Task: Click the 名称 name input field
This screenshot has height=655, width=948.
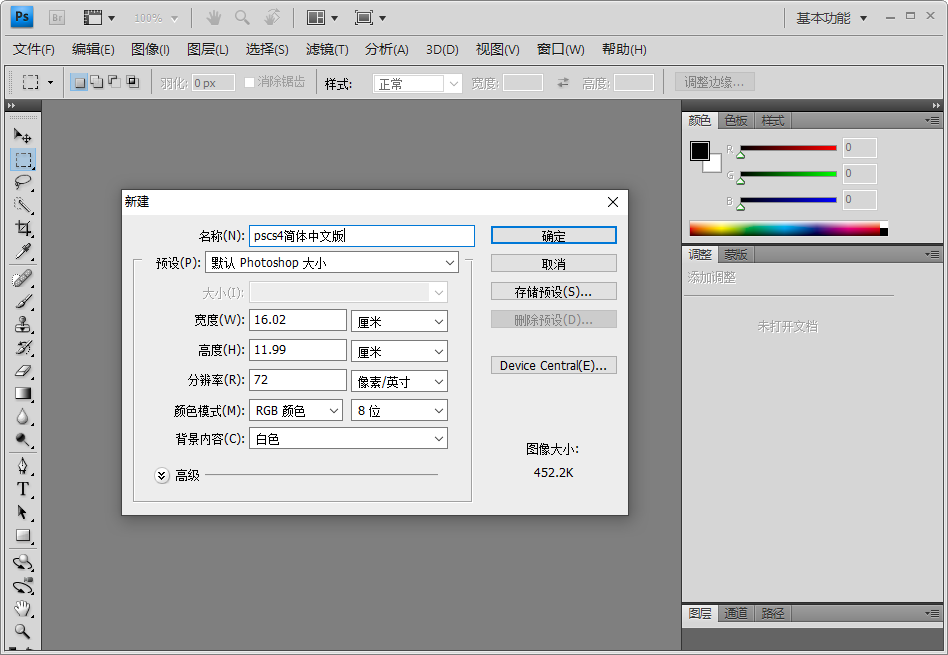Action: [x=362, y=236]
